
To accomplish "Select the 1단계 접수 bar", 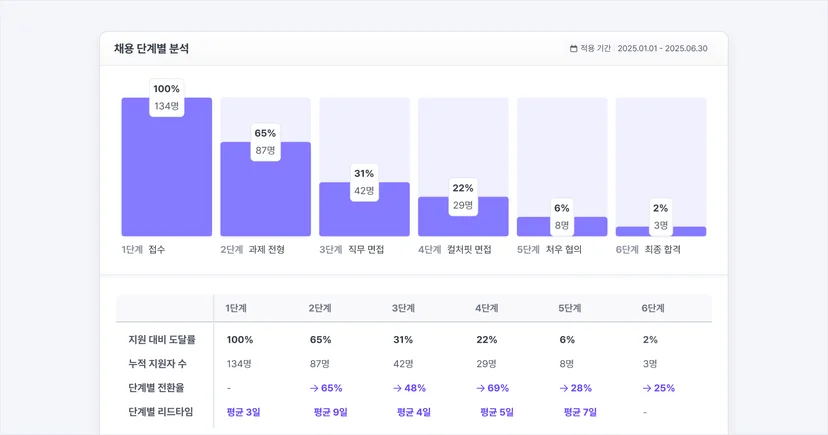I will pos(167,167).
